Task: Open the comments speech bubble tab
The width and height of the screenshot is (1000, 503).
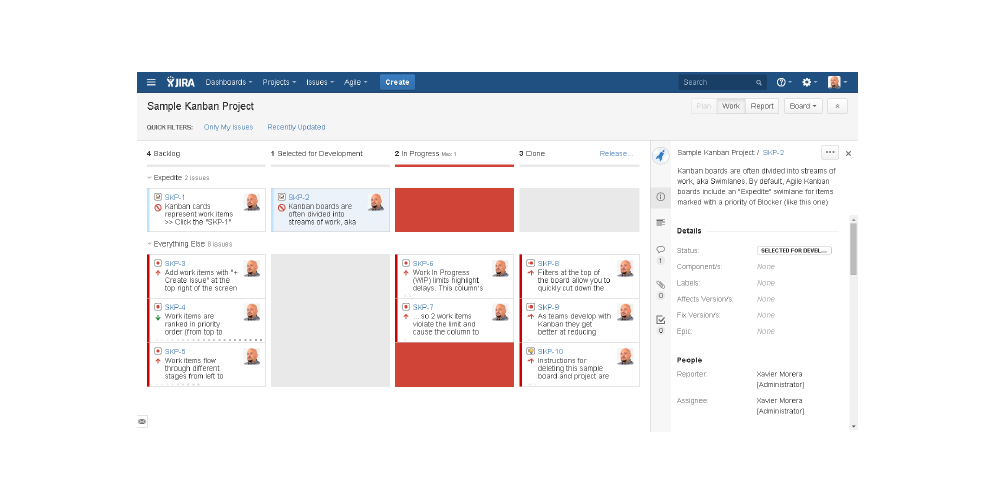Action: [661, 250]
